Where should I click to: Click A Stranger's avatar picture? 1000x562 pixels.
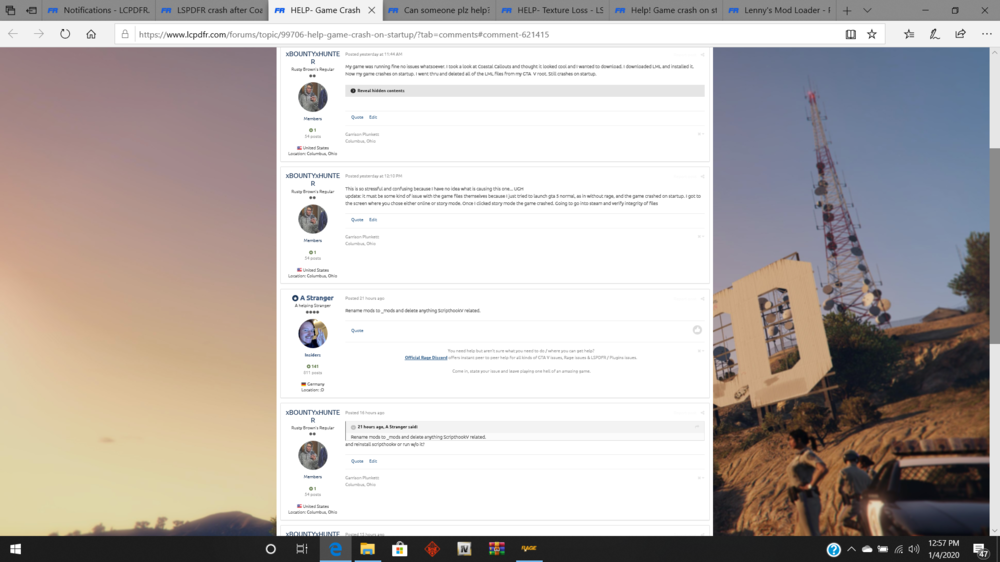312,334
